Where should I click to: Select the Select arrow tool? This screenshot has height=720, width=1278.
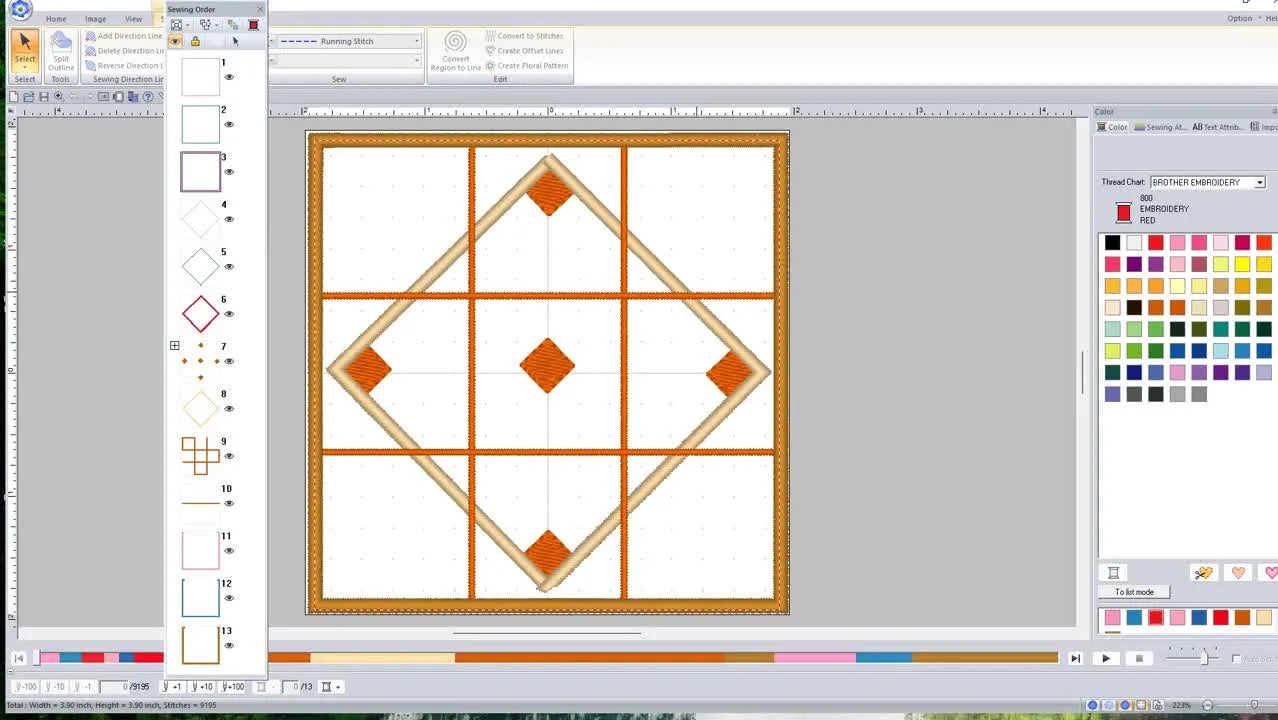click(25, 50)
